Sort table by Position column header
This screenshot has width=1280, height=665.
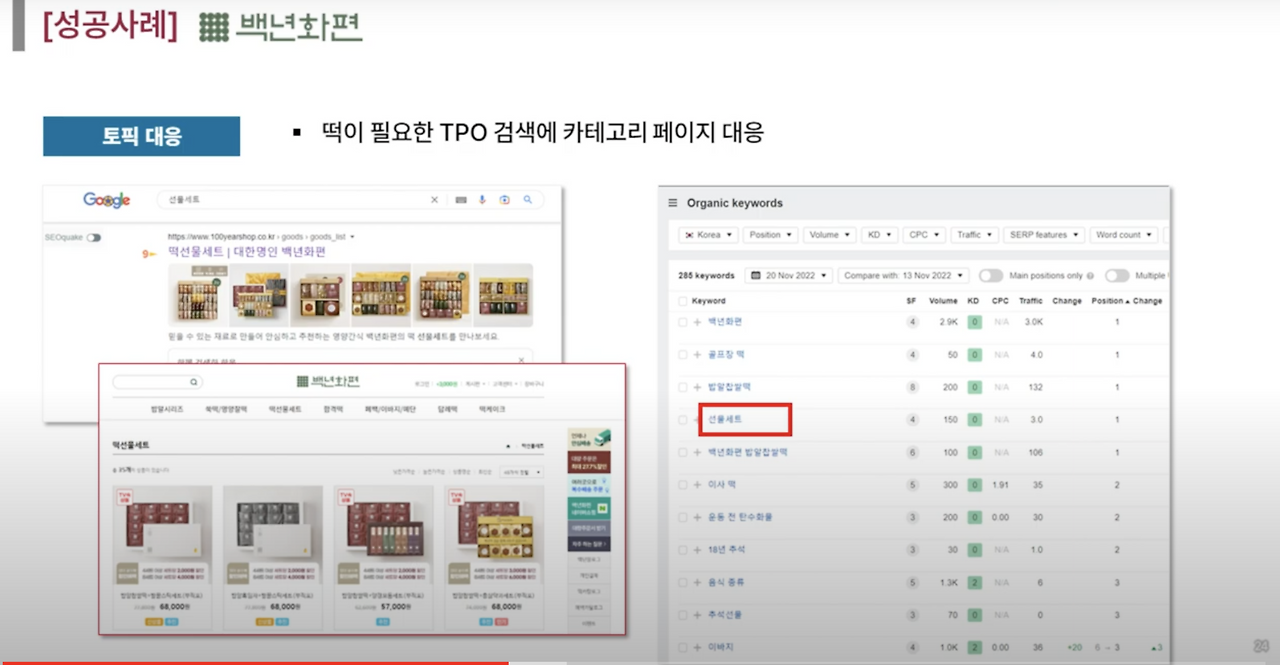pyautogui.click(x=1110, y=301)
